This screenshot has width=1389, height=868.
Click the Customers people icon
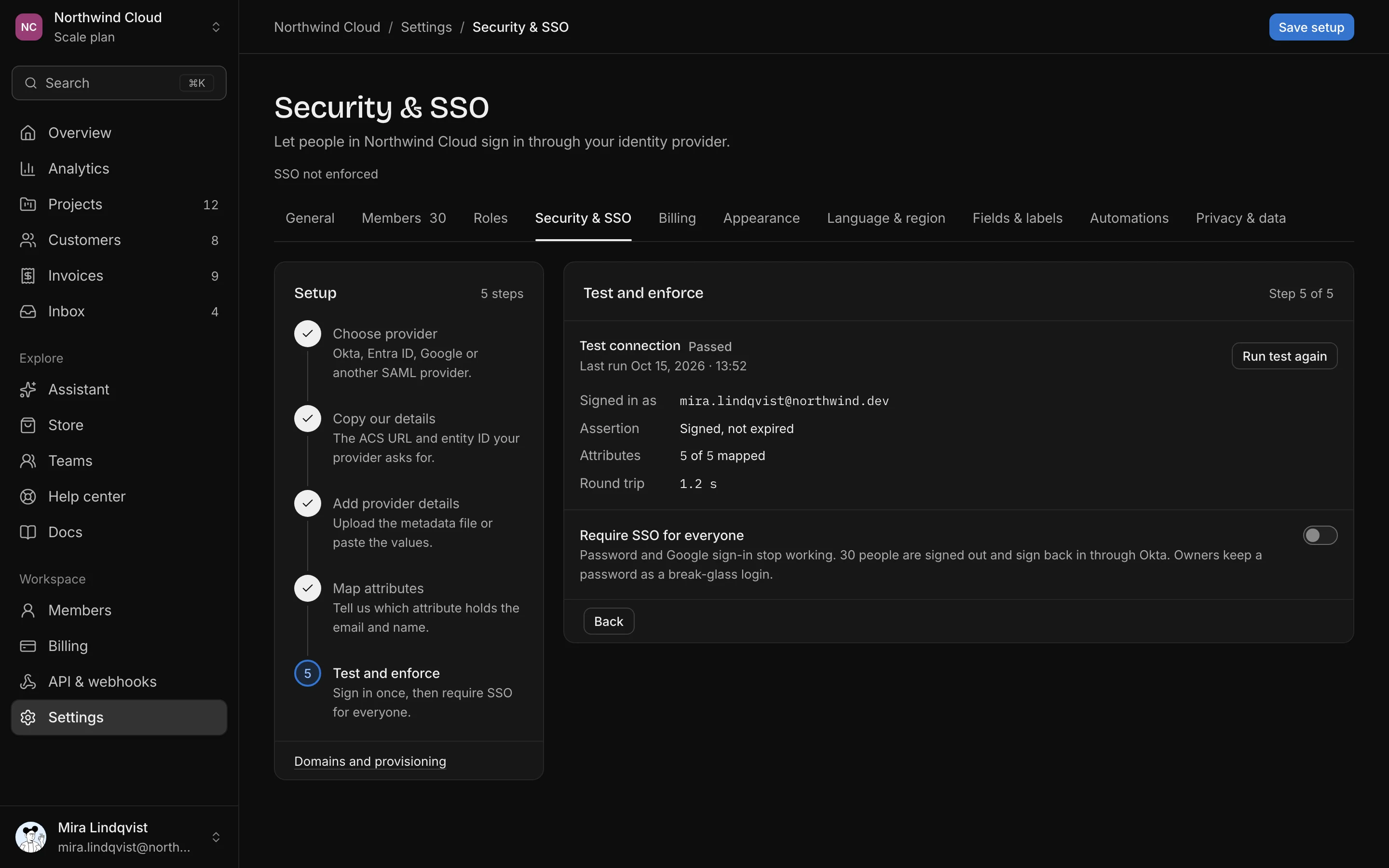(27, 240)
